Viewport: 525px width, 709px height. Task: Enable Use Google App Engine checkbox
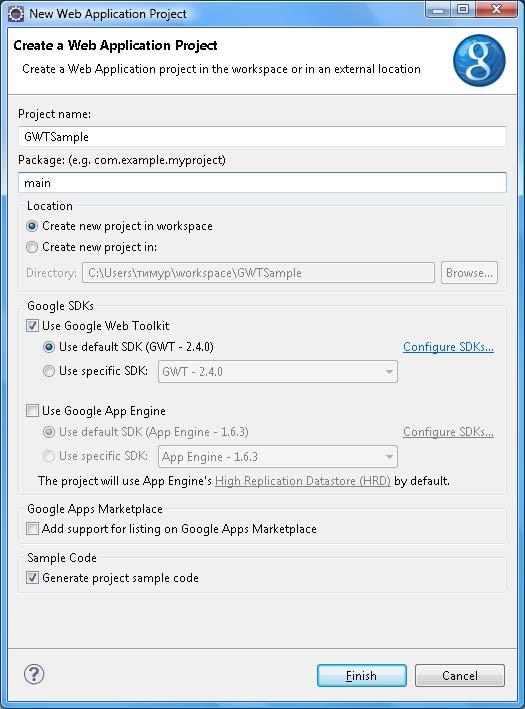(x=32, y=411)
